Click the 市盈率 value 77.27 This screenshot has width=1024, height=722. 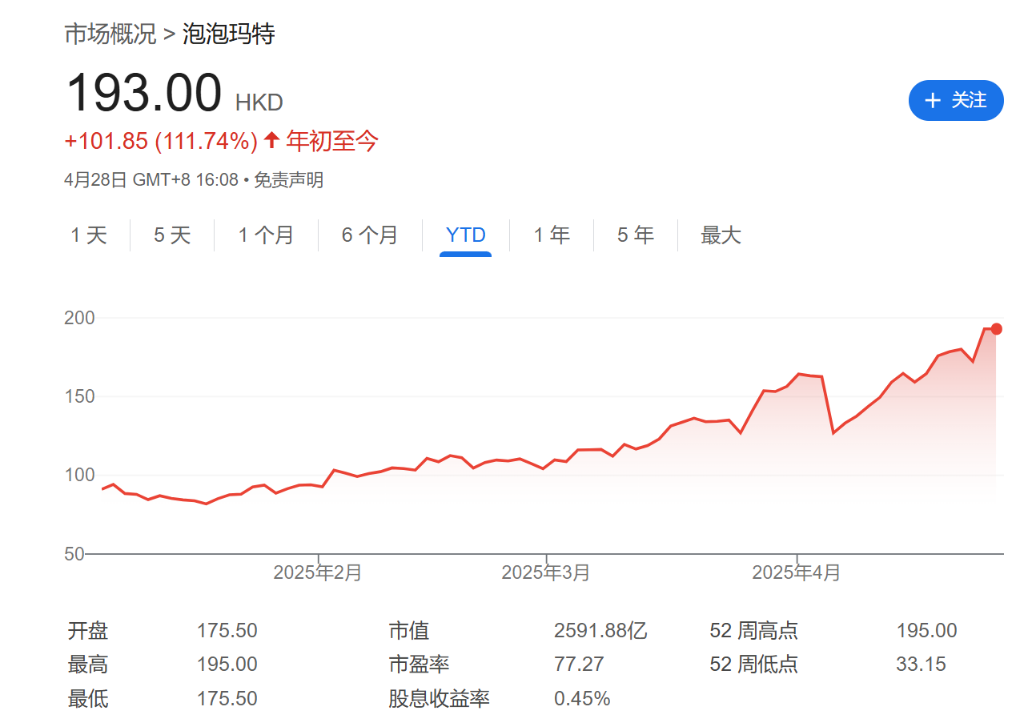click(x=579, y=665)
